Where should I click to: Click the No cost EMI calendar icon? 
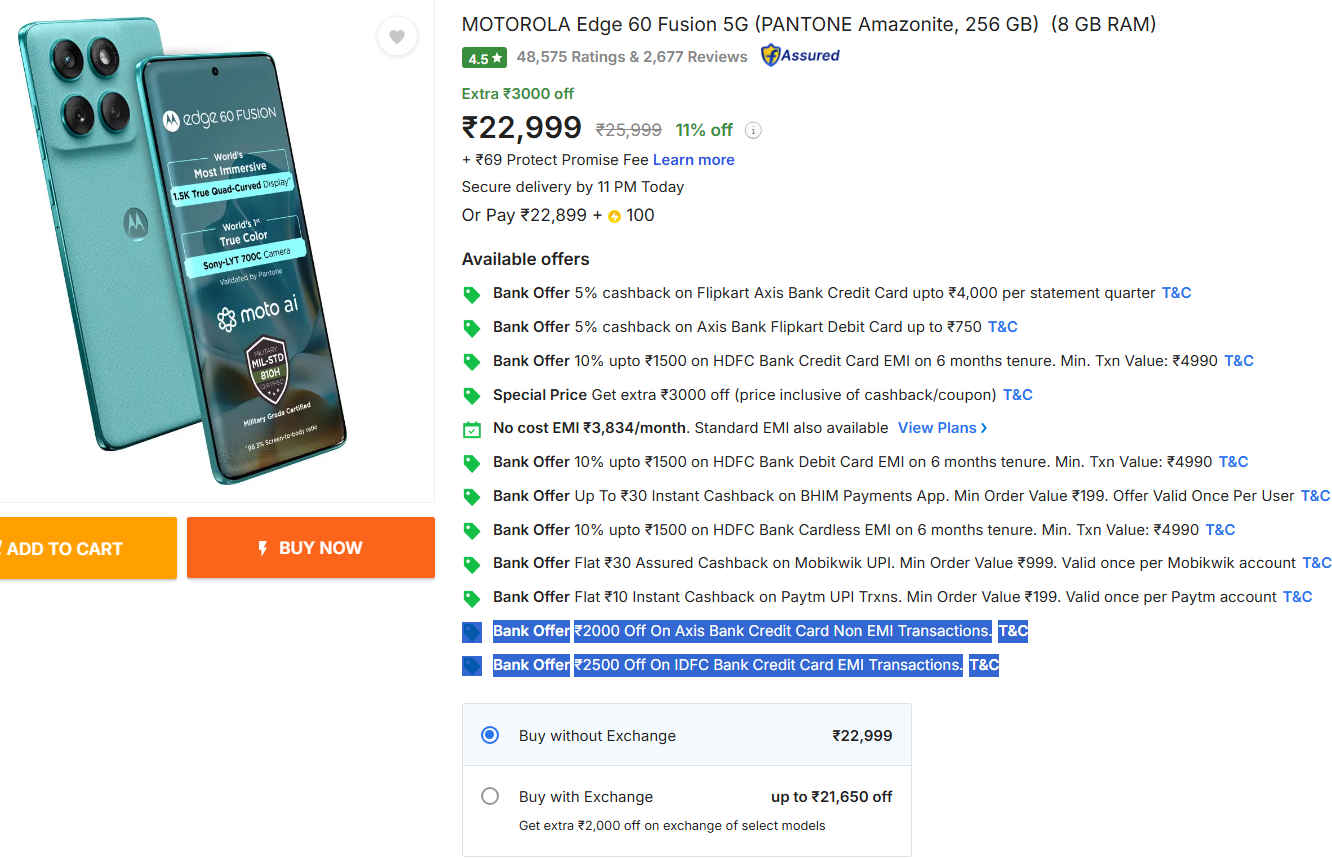pos(472,429)
